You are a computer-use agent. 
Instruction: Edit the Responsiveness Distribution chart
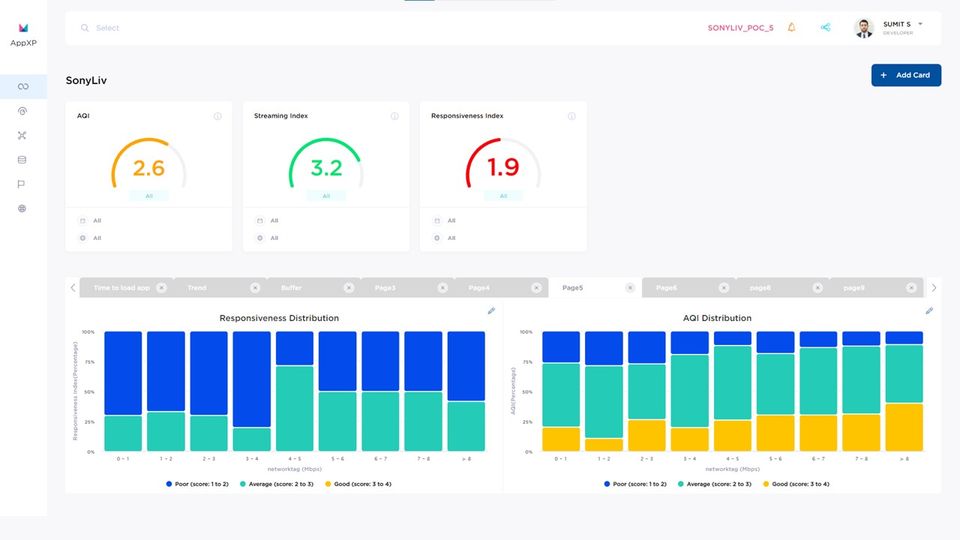[491, 311]
